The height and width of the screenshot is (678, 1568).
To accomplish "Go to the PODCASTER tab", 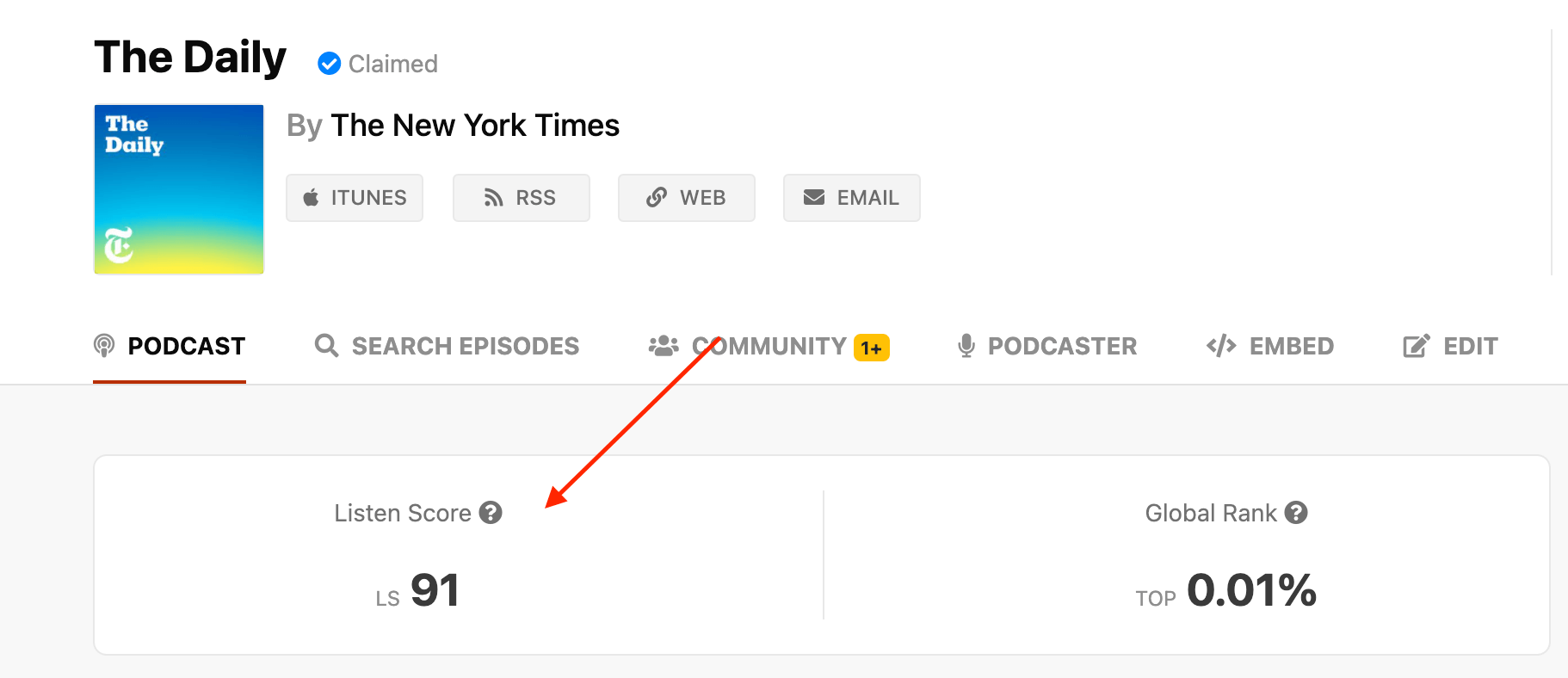I will click(x=1047, y=346).
